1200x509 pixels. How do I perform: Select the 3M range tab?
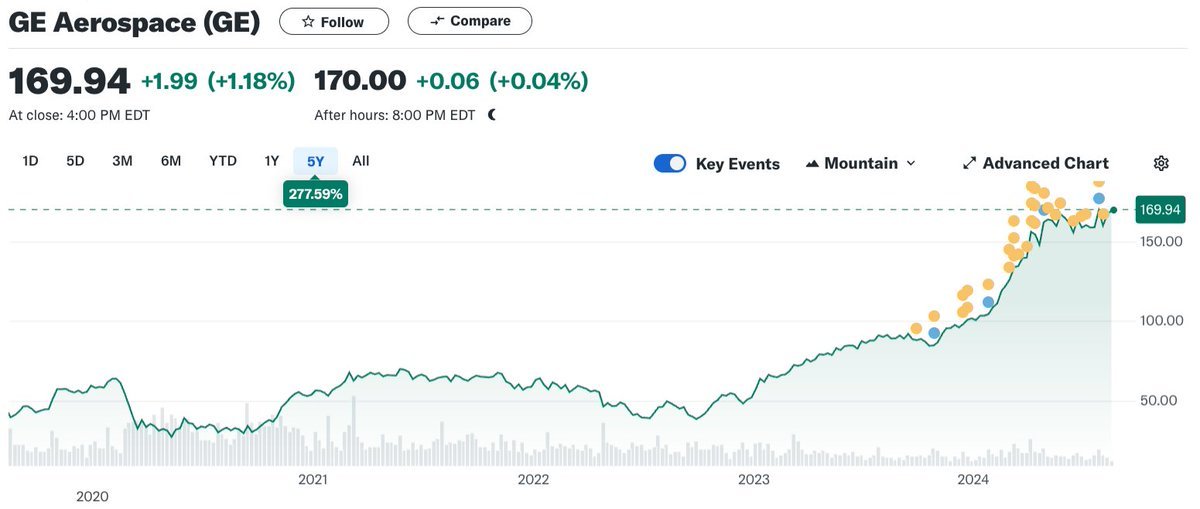(122, 161)
